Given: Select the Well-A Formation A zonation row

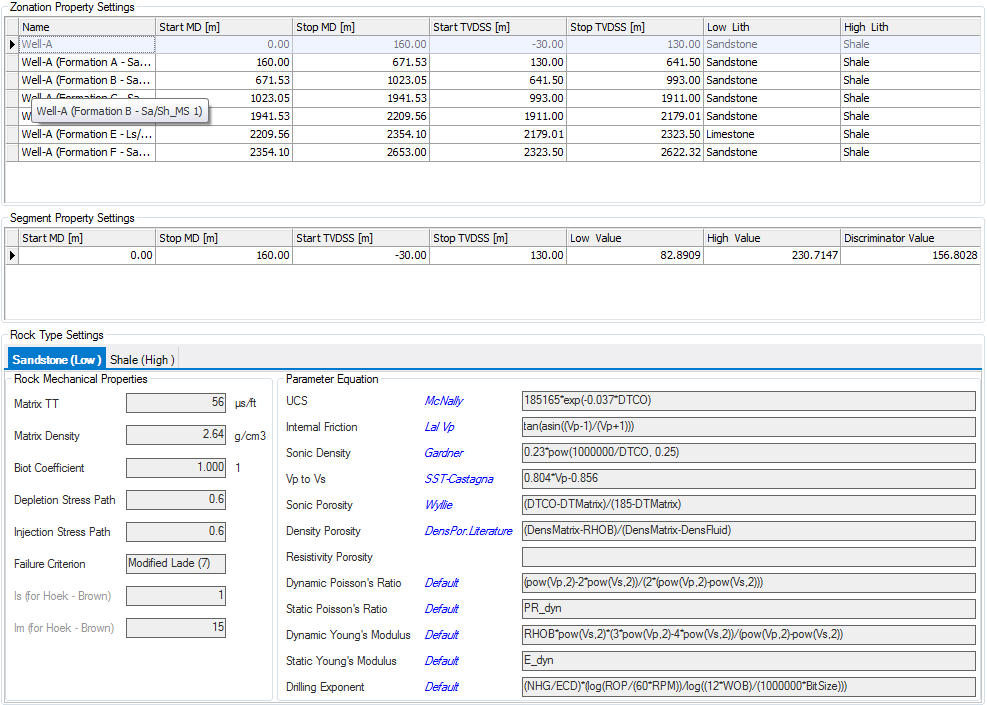Looking at the screenshot, I should click(86, 62).
